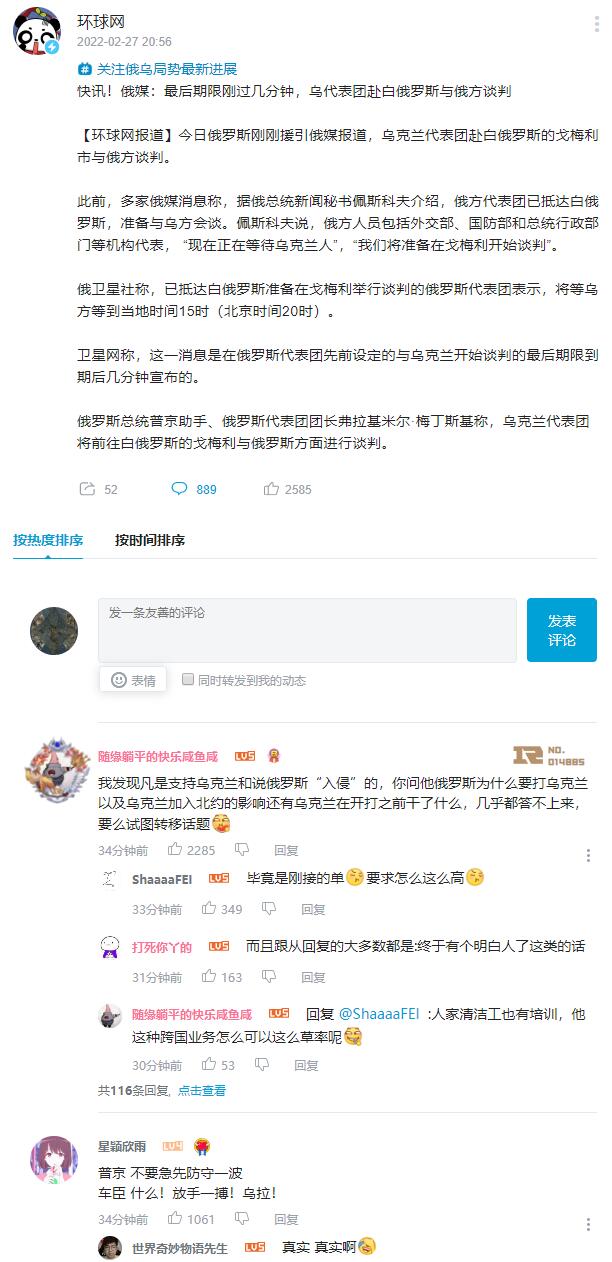This screenshot has height=1262, width=612.
Task: Open the 关注俄乌局势最新进展 topic link
Action: point(158,69)
